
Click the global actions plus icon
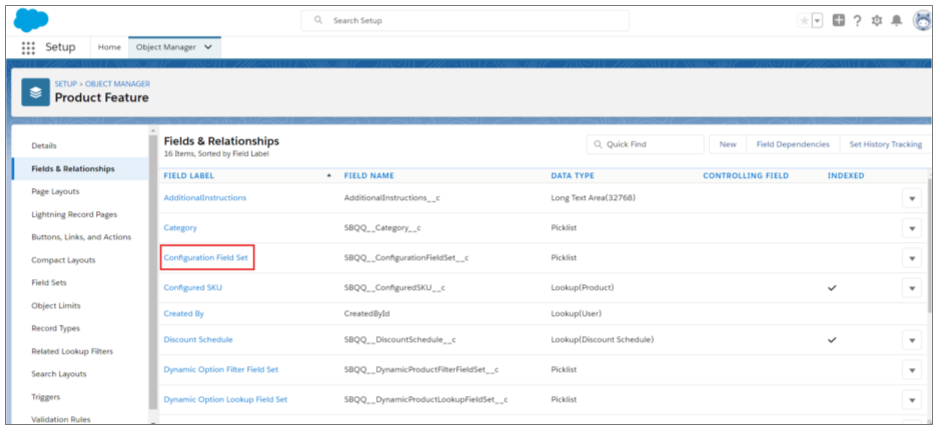click(x=839, y=20)
